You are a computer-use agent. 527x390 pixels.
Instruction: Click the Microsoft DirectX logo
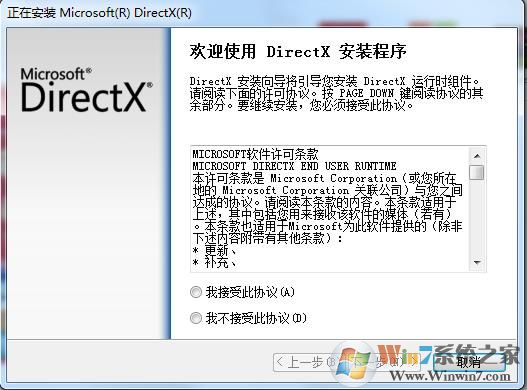[87, 90]
